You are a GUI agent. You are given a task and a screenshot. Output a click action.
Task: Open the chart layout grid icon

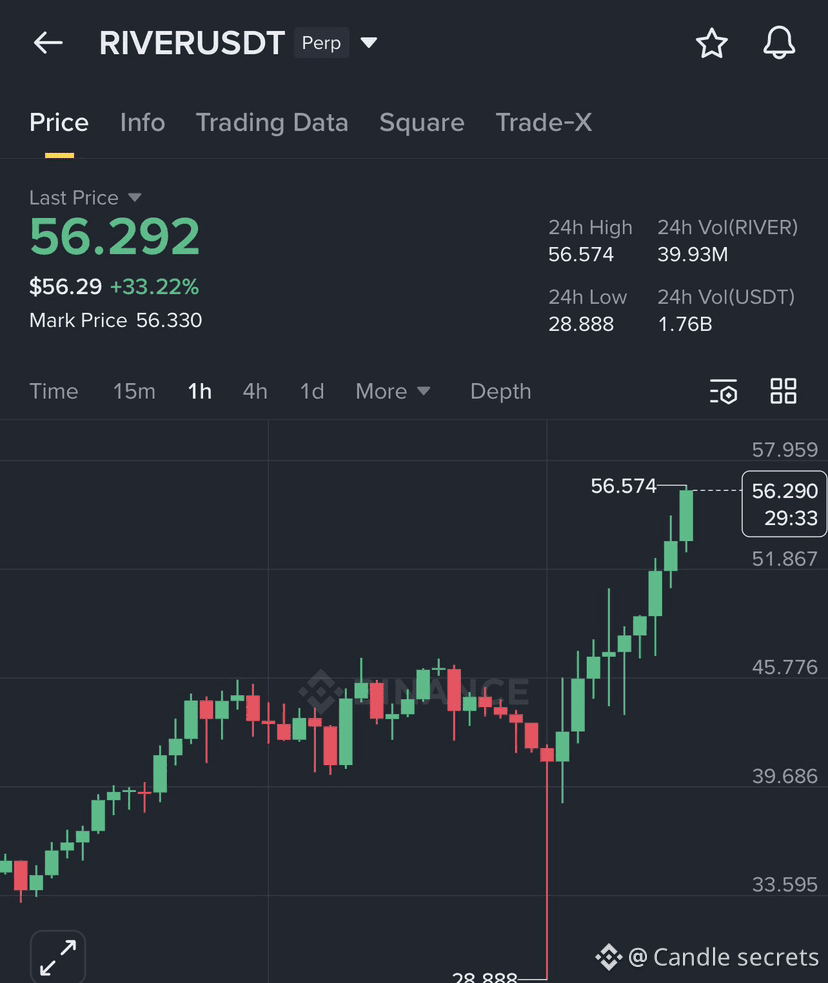[x=783, y=391]
